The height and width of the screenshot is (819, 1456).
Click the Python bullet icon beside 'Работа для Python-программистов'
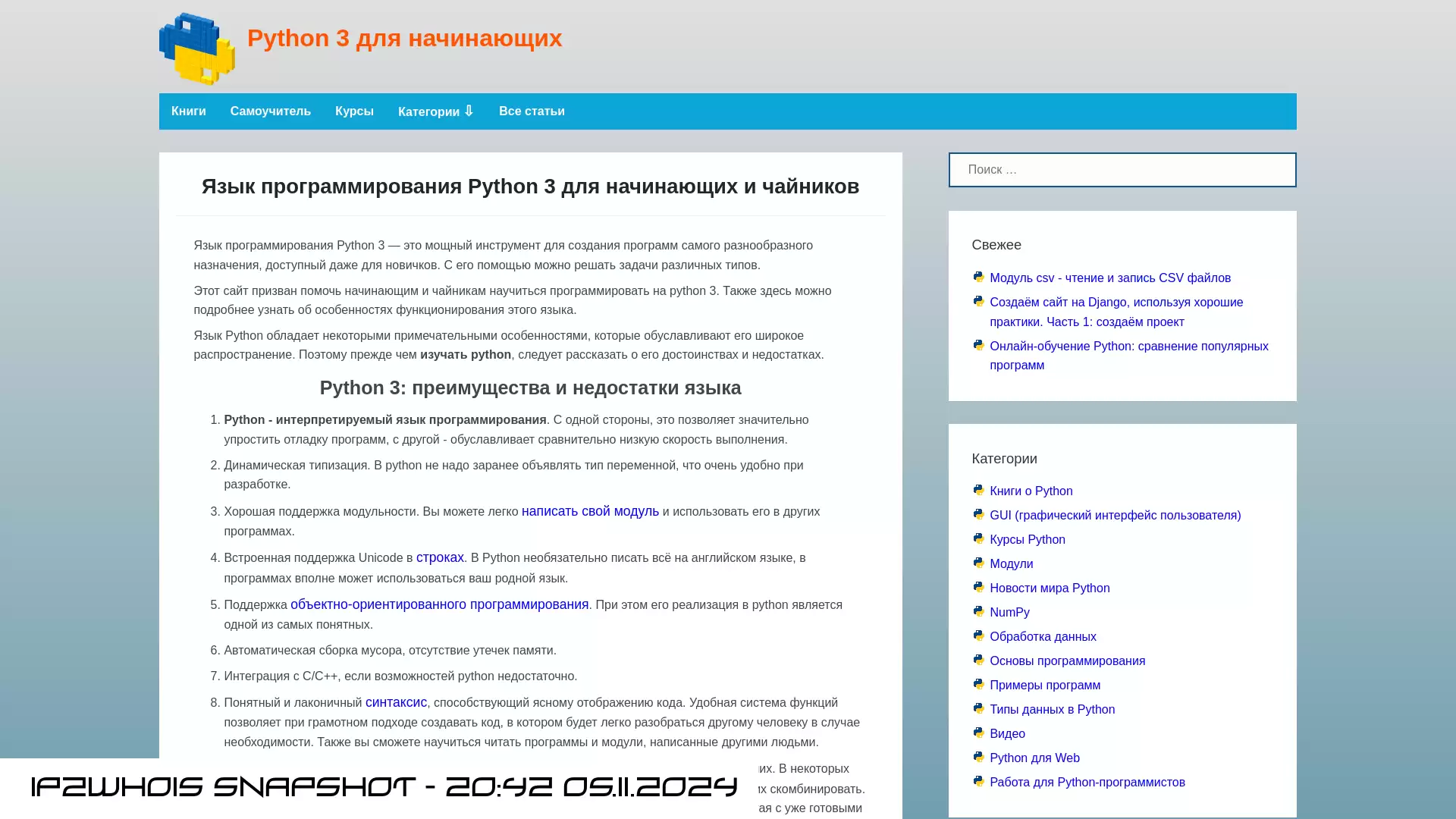pos(978,781)
